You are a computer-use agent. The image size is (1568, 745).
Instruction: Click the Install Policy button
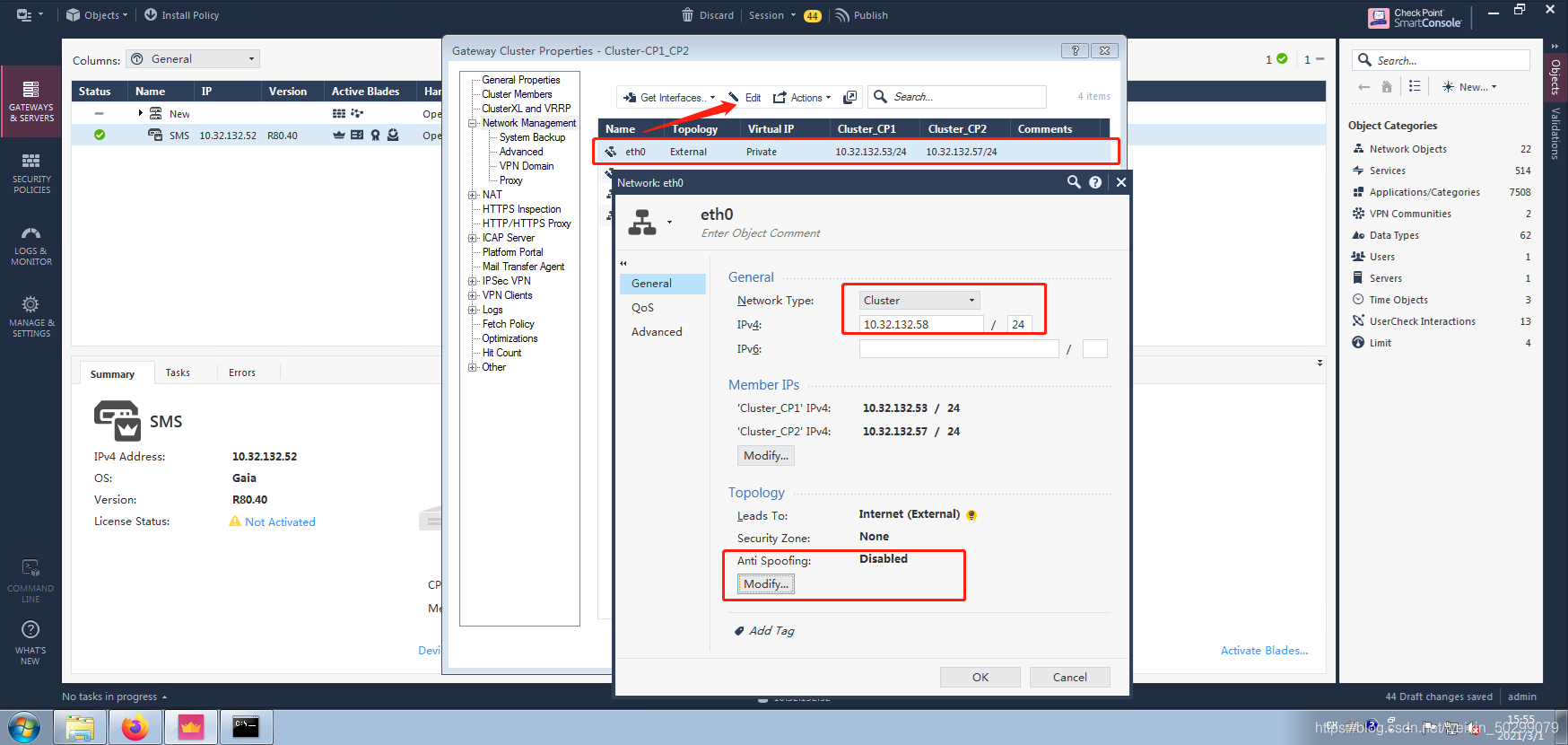click(x=181, y=15)
